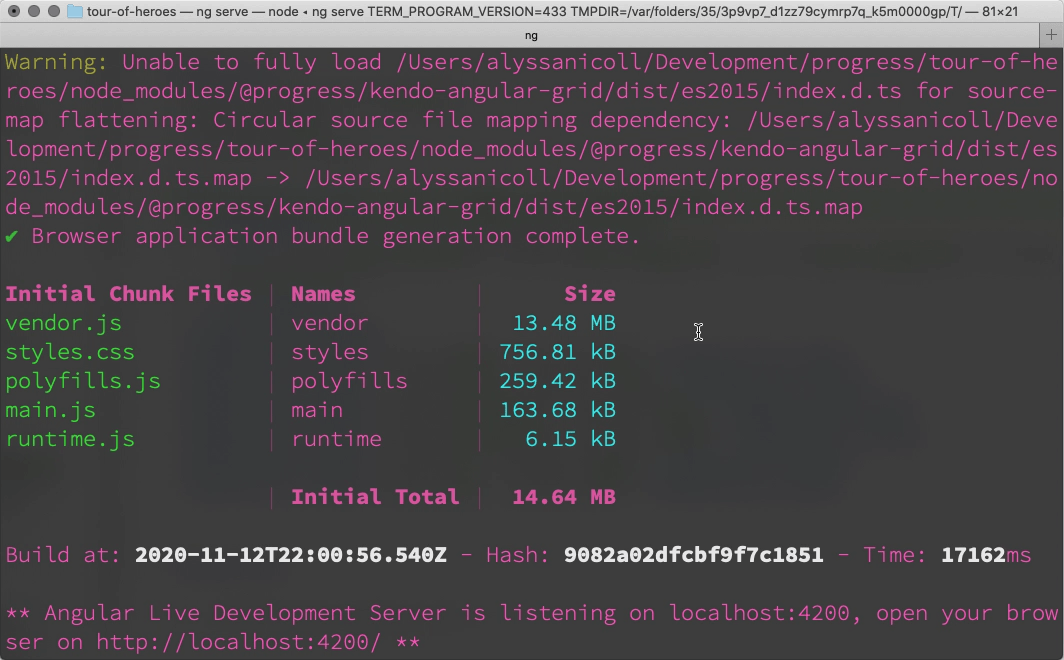Click the 'runtime.js' file name
This screenshot has width=1064, height=660.
tap(70, 440)
